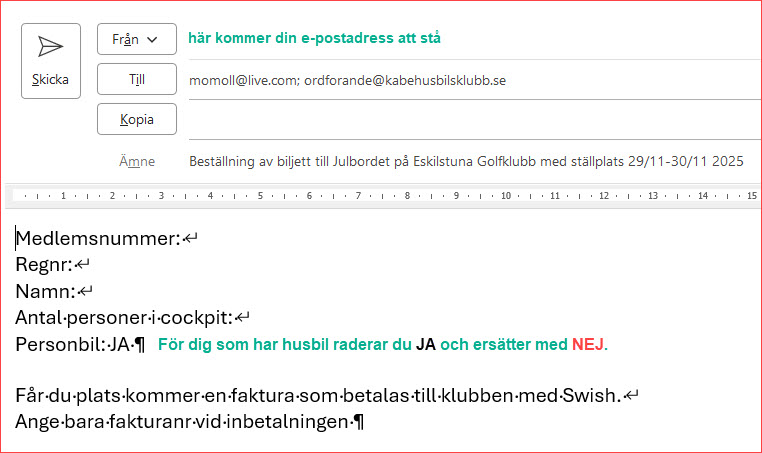Open the Till recipients address book button
This screenshot has width=762, height=453.
pos(137,79)
